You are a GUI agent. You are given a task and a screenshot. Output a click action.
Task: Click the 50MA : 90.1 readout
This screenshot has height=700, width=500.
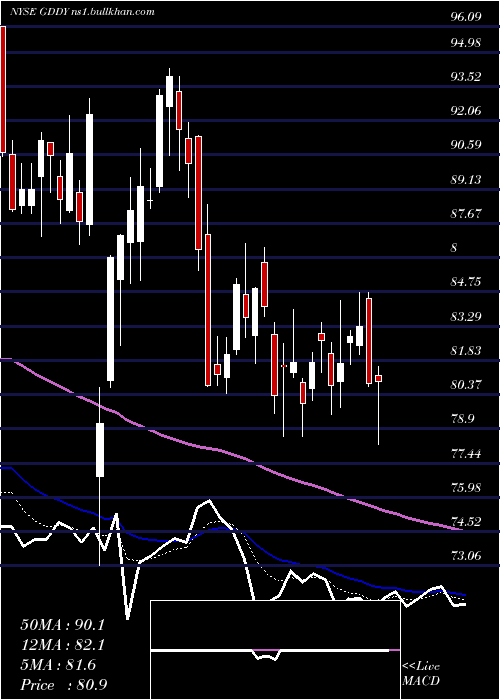(62, 625)
